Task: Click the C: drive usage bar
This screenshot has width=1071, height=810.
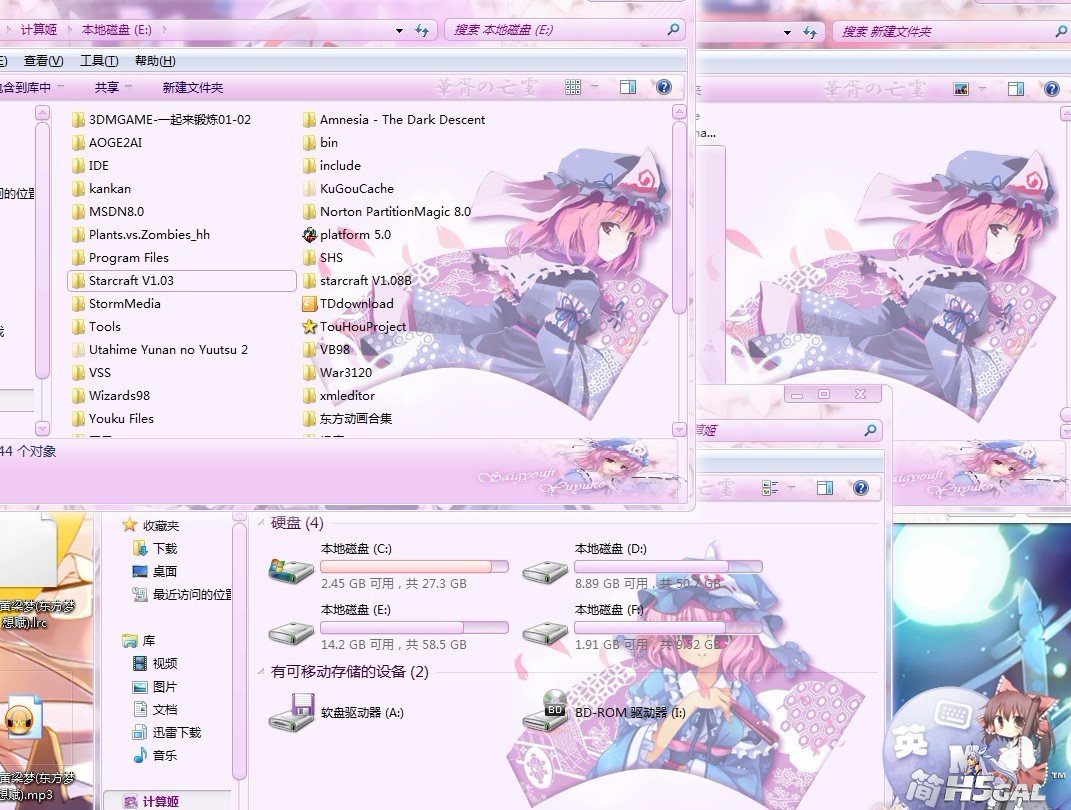Action: click(x=415, y=567)
